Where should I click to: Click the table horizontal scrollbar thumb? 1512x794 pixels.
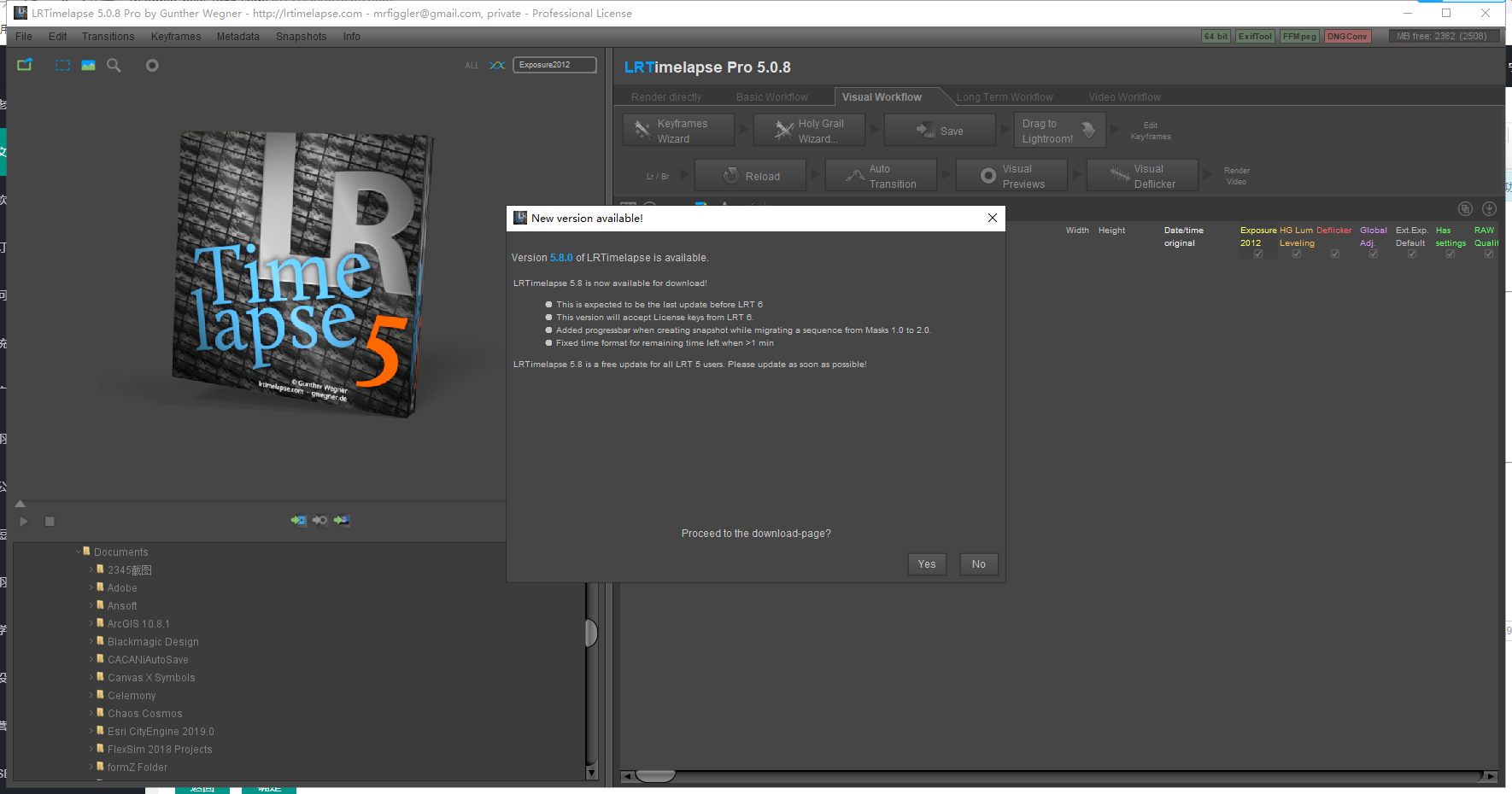coord(656,776)
